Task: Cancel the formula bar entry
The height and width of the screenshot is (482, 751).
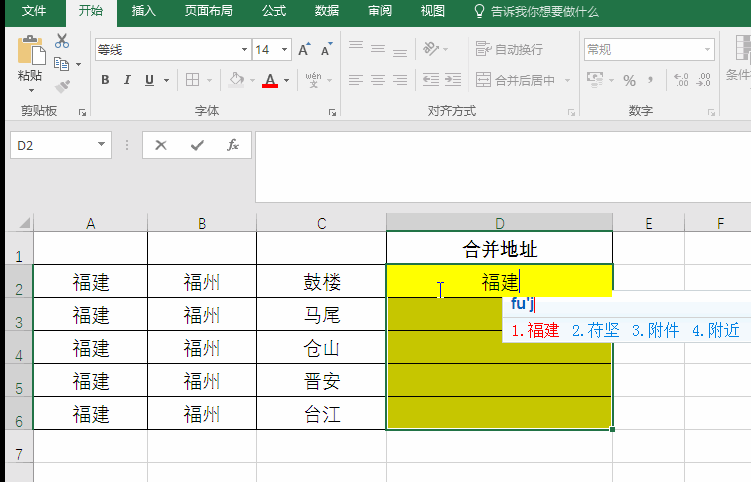Action: [x=161, y=145]
